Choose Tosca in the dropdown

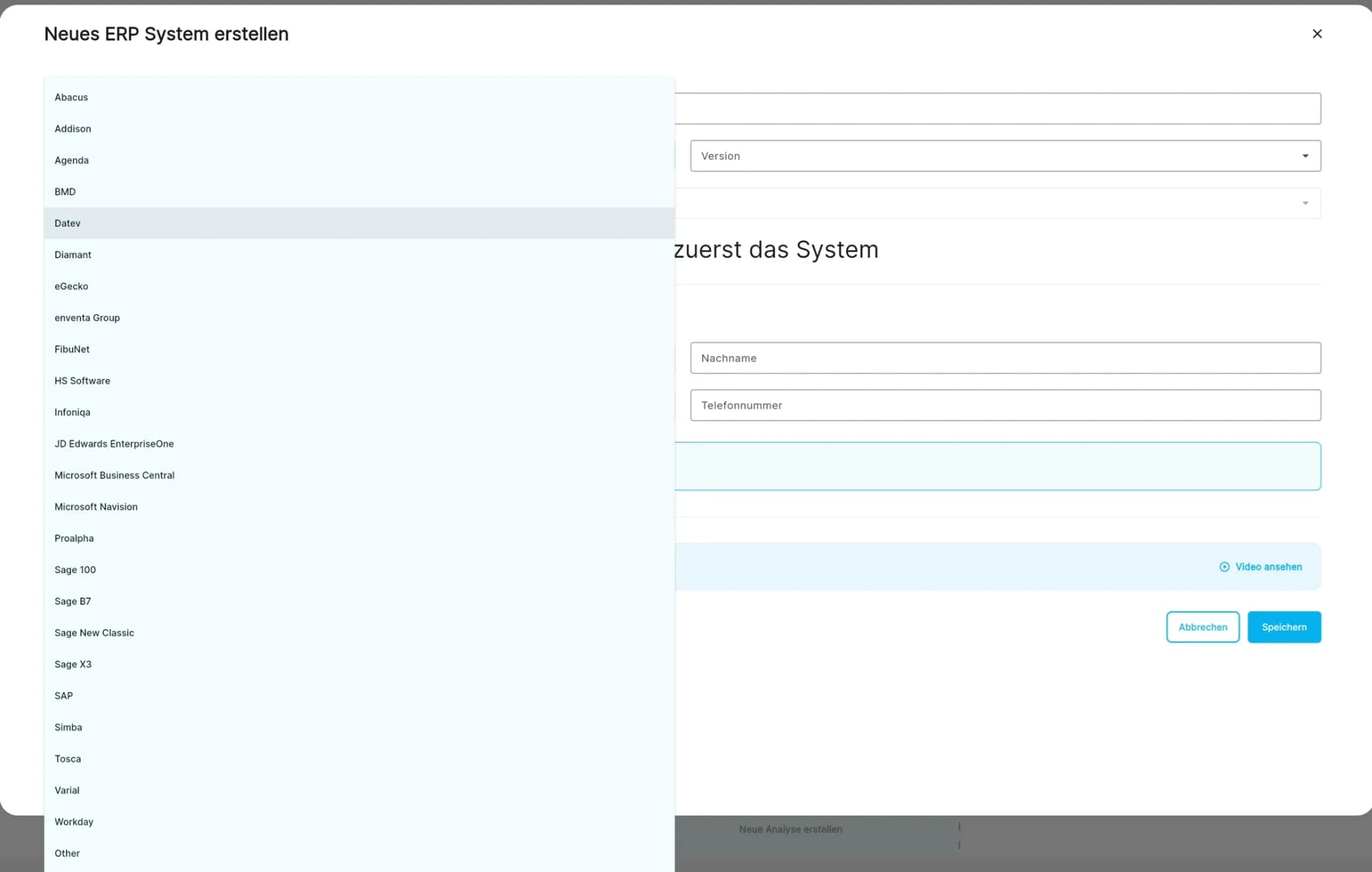[x=359, y=758]
